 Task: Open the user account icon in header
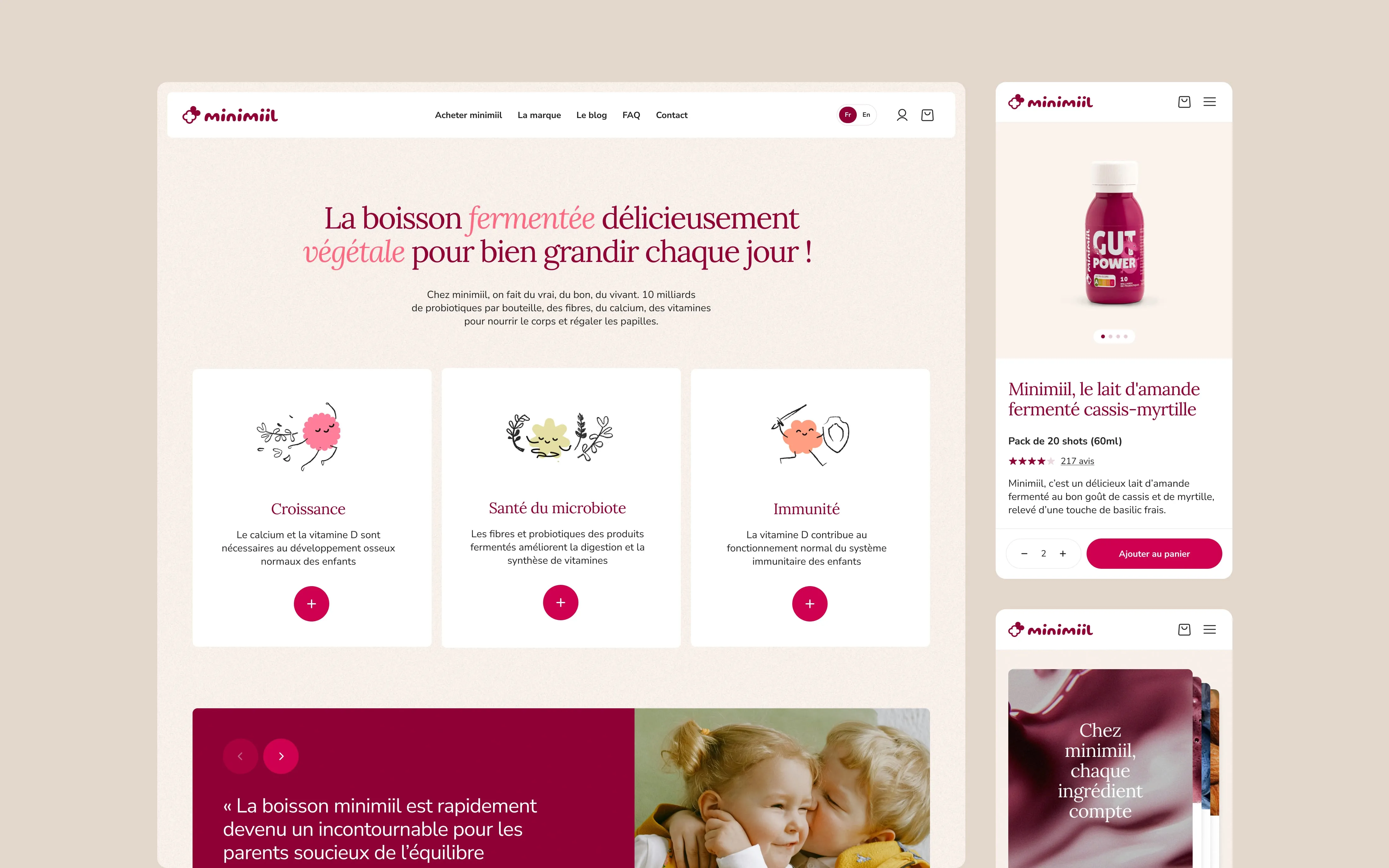902,116
